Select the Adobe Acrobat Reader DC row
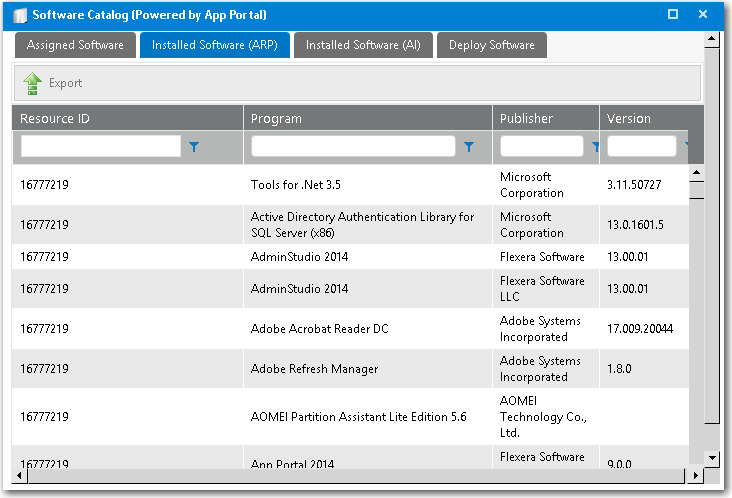732x498 pixels. (319, 329)
